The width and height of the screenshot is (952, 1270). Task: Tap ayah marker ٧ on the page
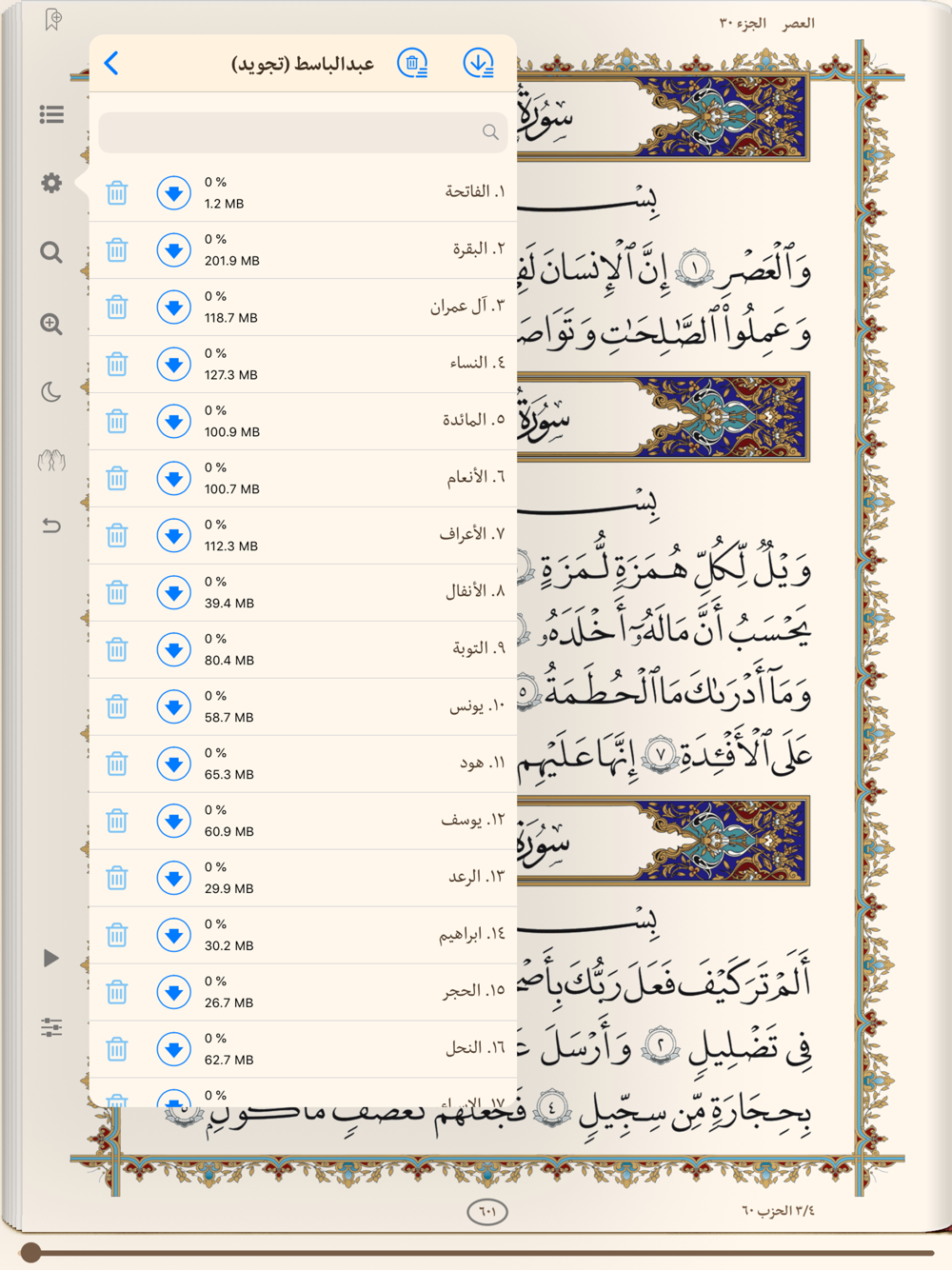(x=660, y=755)
